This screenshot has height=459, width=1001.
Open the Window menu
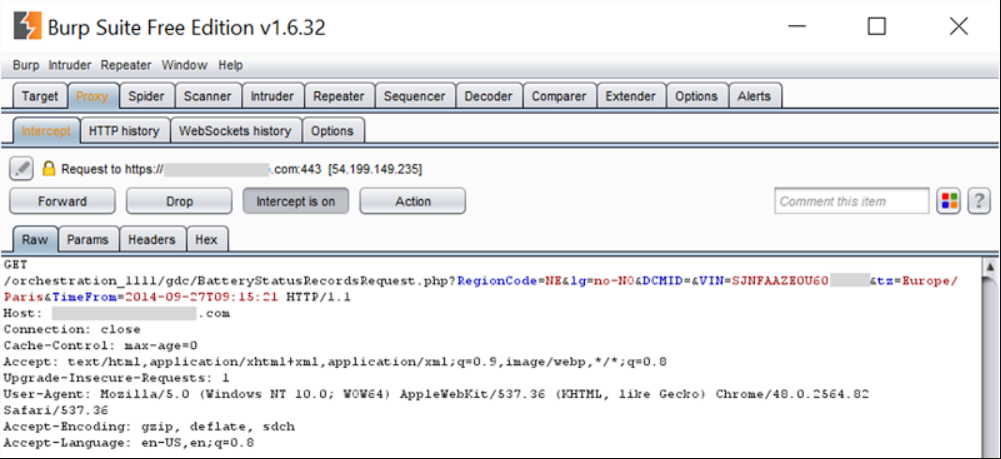(184, 65)
